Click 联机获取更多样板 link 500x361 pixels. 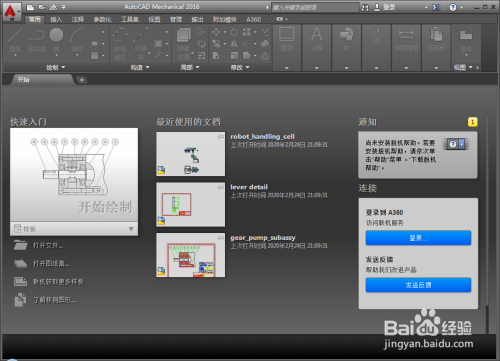pos(58,282)
